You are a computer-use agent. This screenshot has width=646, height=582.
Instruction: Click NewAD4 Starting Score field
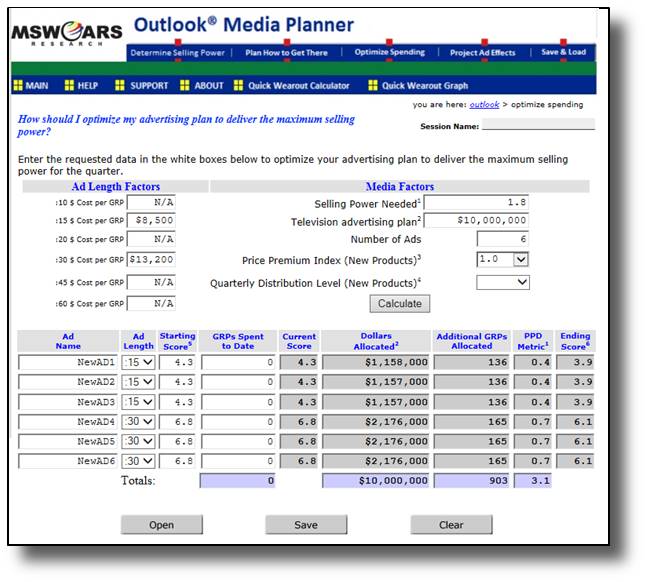point(177,421)
